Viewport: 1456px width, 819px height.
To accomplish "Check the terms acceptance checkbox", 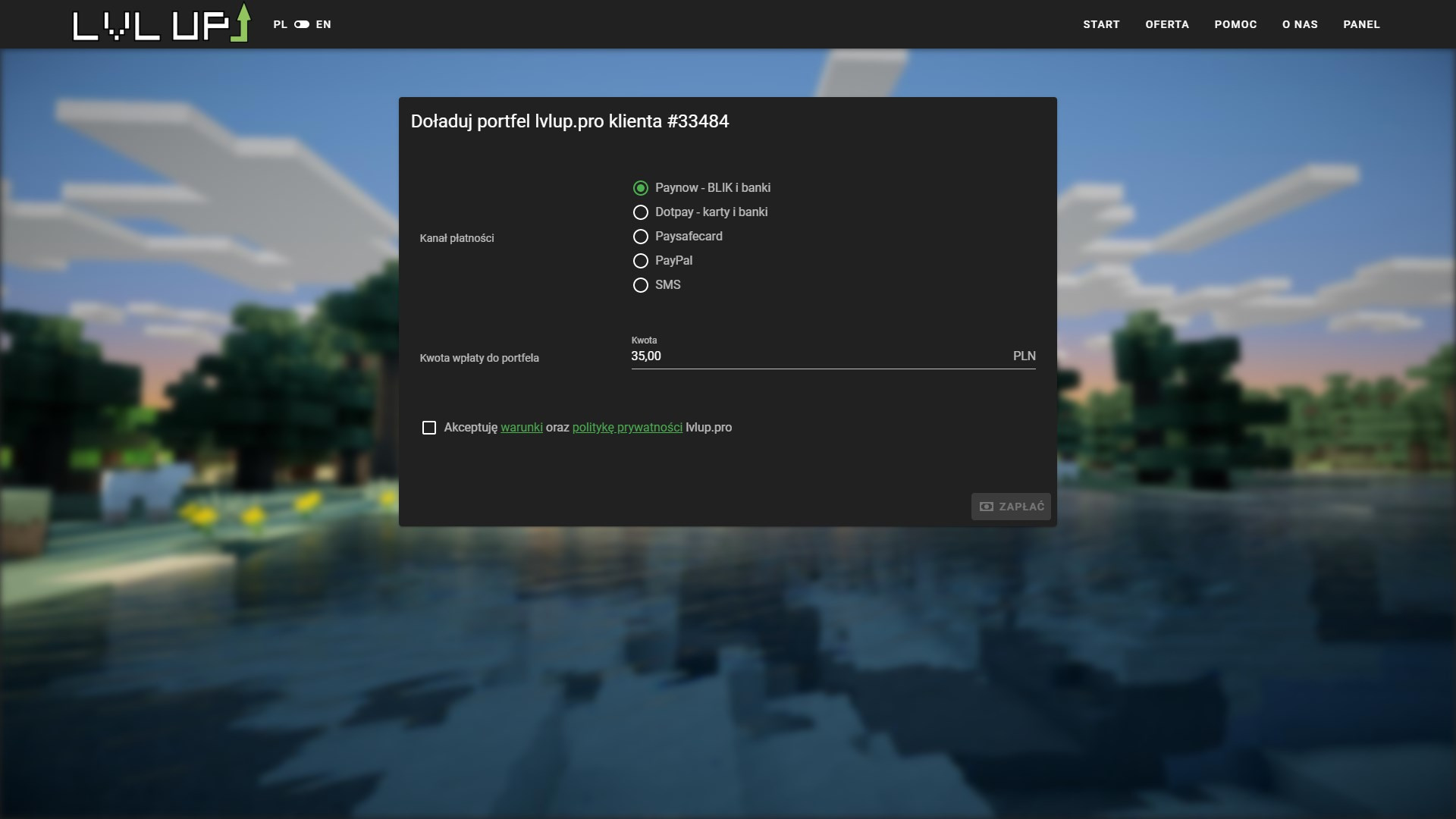I will click(x=429, y=428).
